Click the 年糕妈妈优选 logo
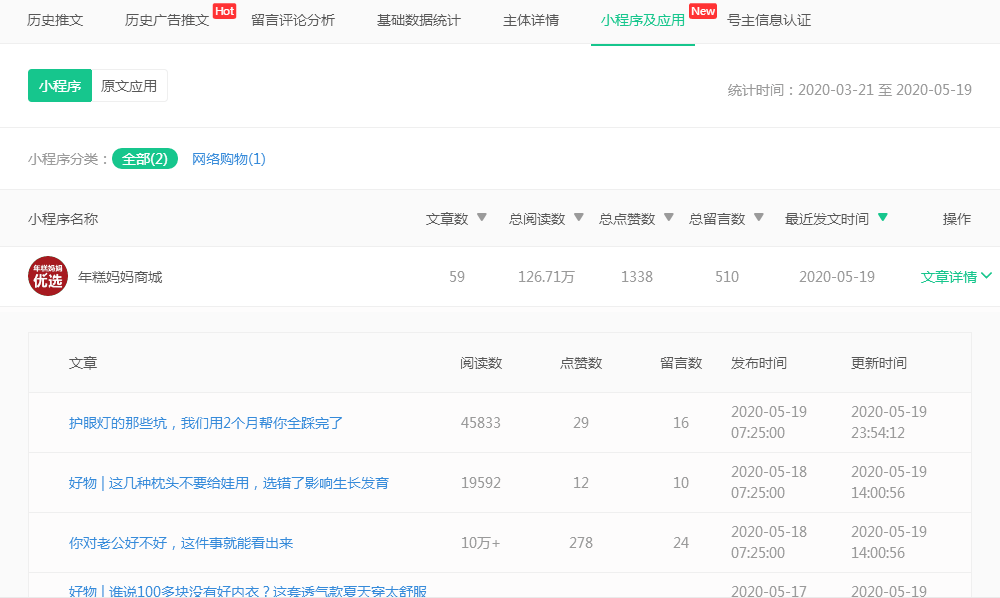 coord(48,276)
